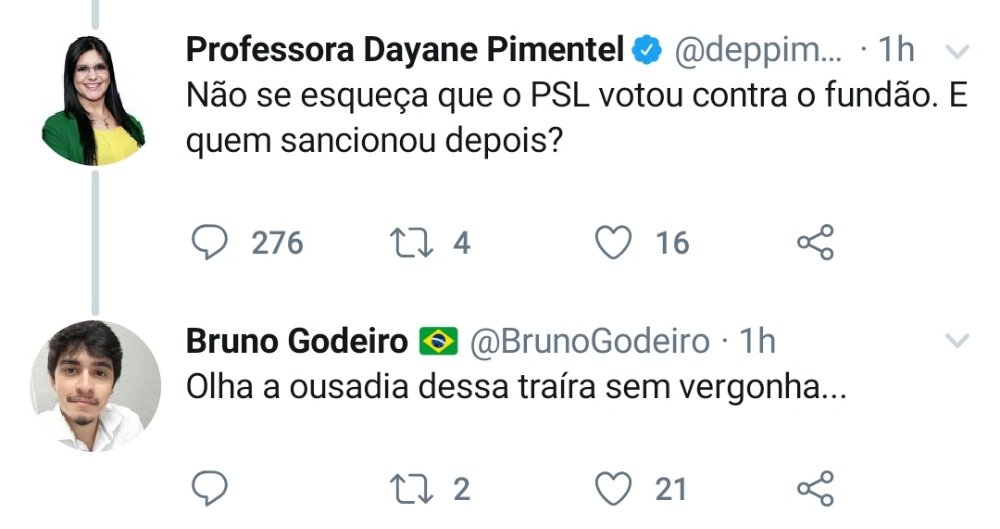This screenshot has height=529, width=1000.
Task: Reply to Dayane Pimentel's tweet
Action: pos(207,242)
